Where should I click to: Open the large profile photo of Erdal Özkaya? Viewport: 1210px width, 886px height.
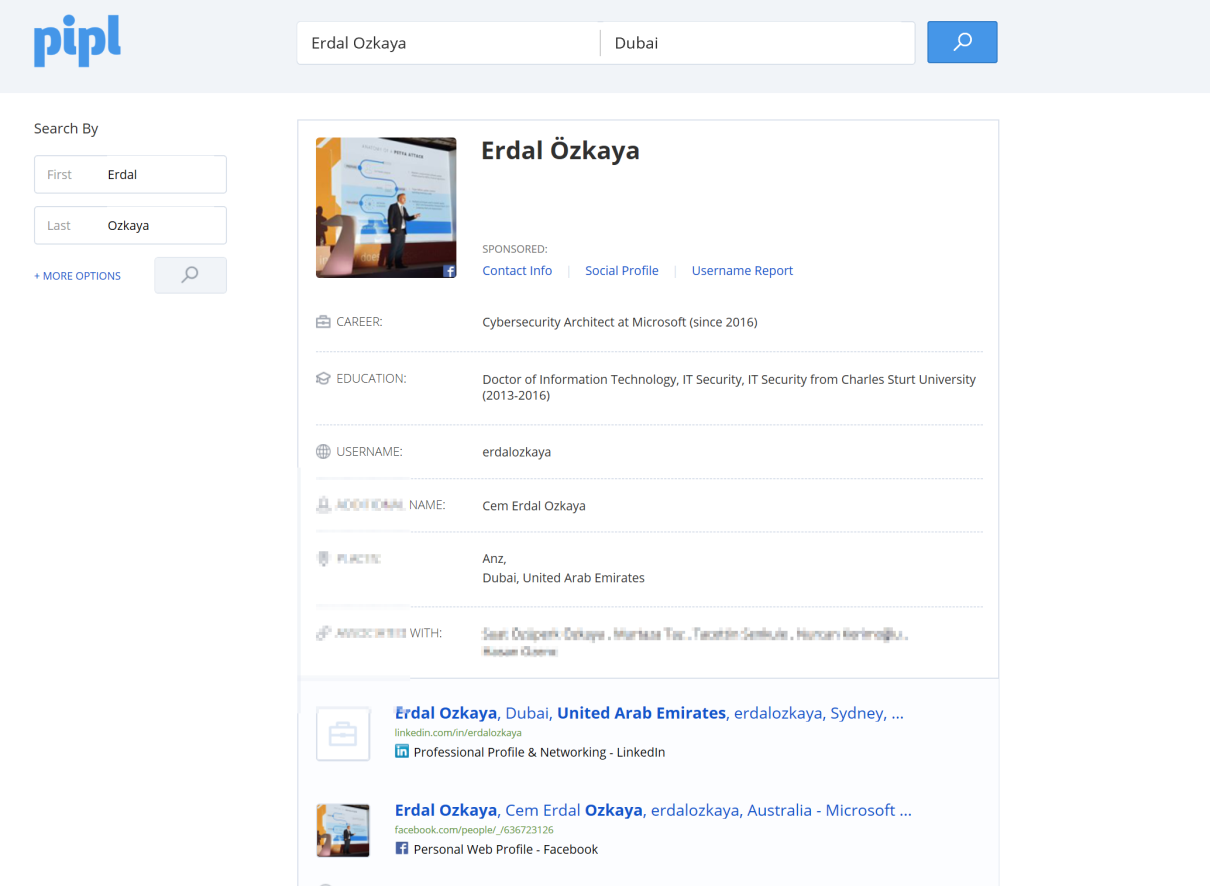386,208
